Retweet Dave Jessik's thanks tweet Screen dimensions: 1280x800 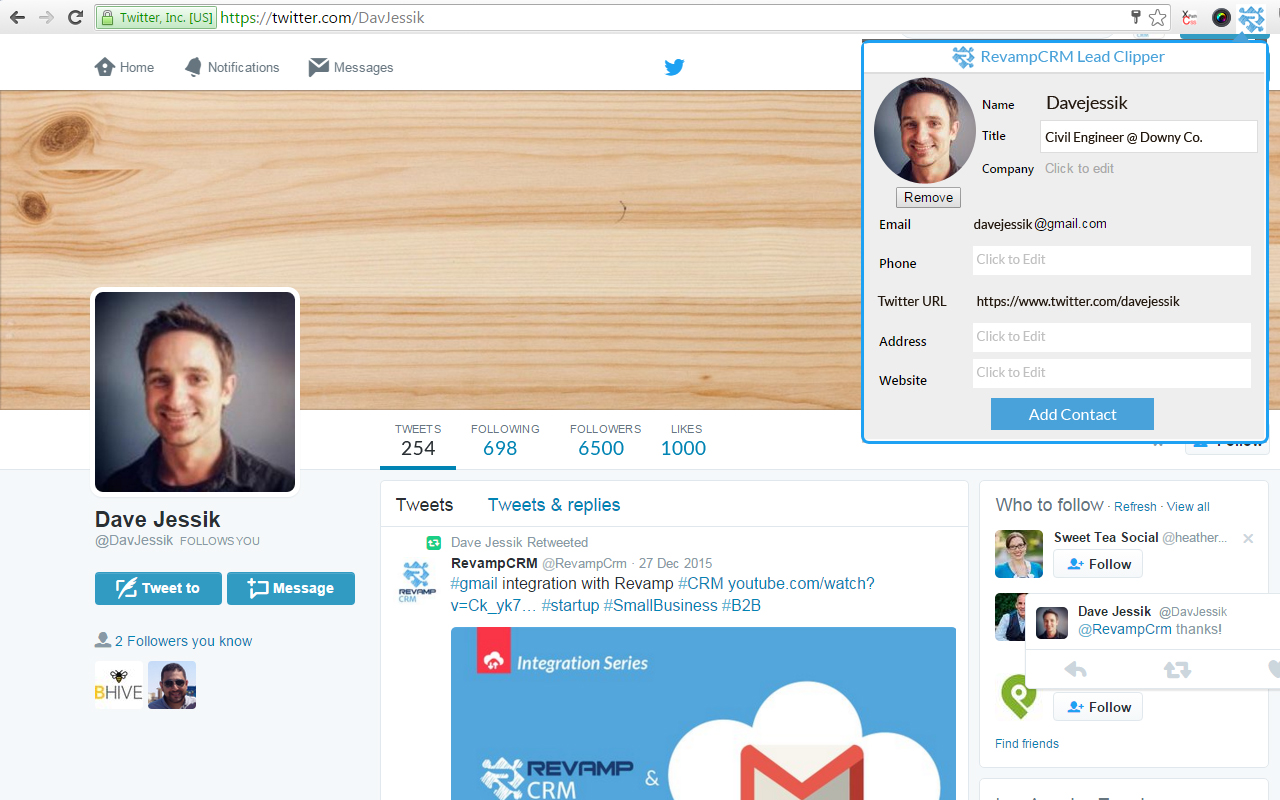click(x=1177, y=670)
